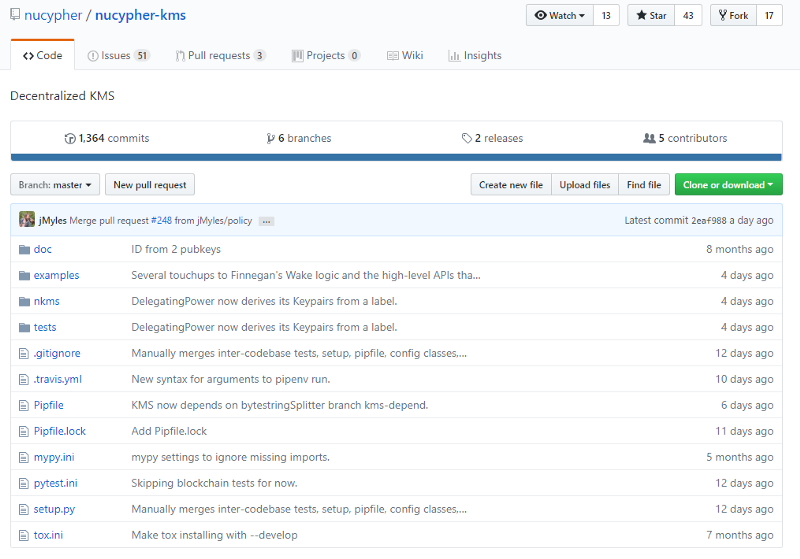Click the file icon next to tox.ini
Viewport: 800px width, 559px height.
[23, 536]
